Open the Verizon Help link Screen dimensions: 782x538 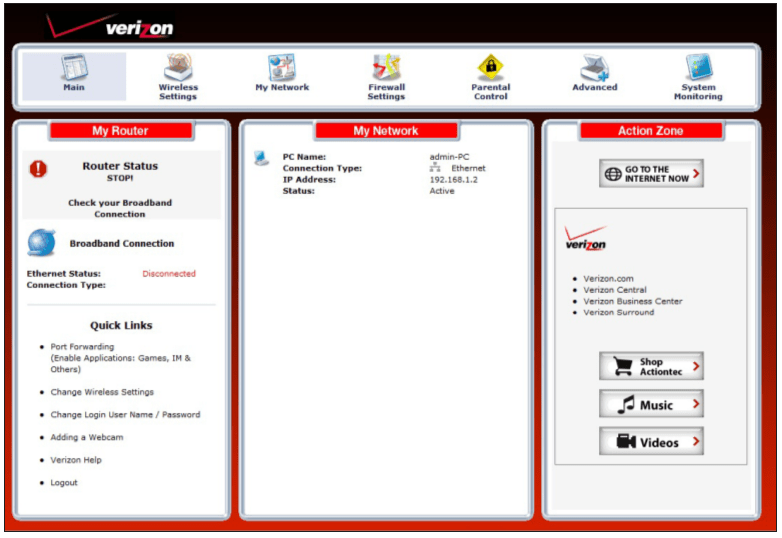pos(76,460)
